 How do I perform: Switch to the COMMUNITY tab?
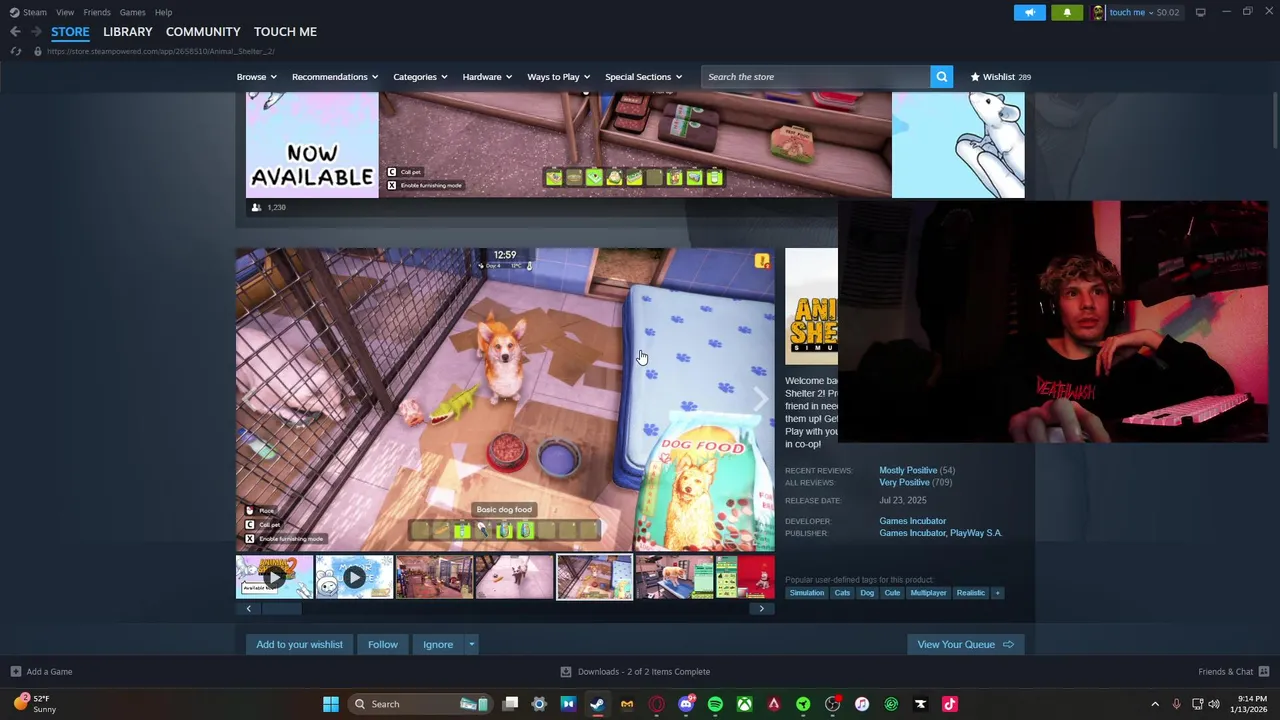(x=203, y=32)
